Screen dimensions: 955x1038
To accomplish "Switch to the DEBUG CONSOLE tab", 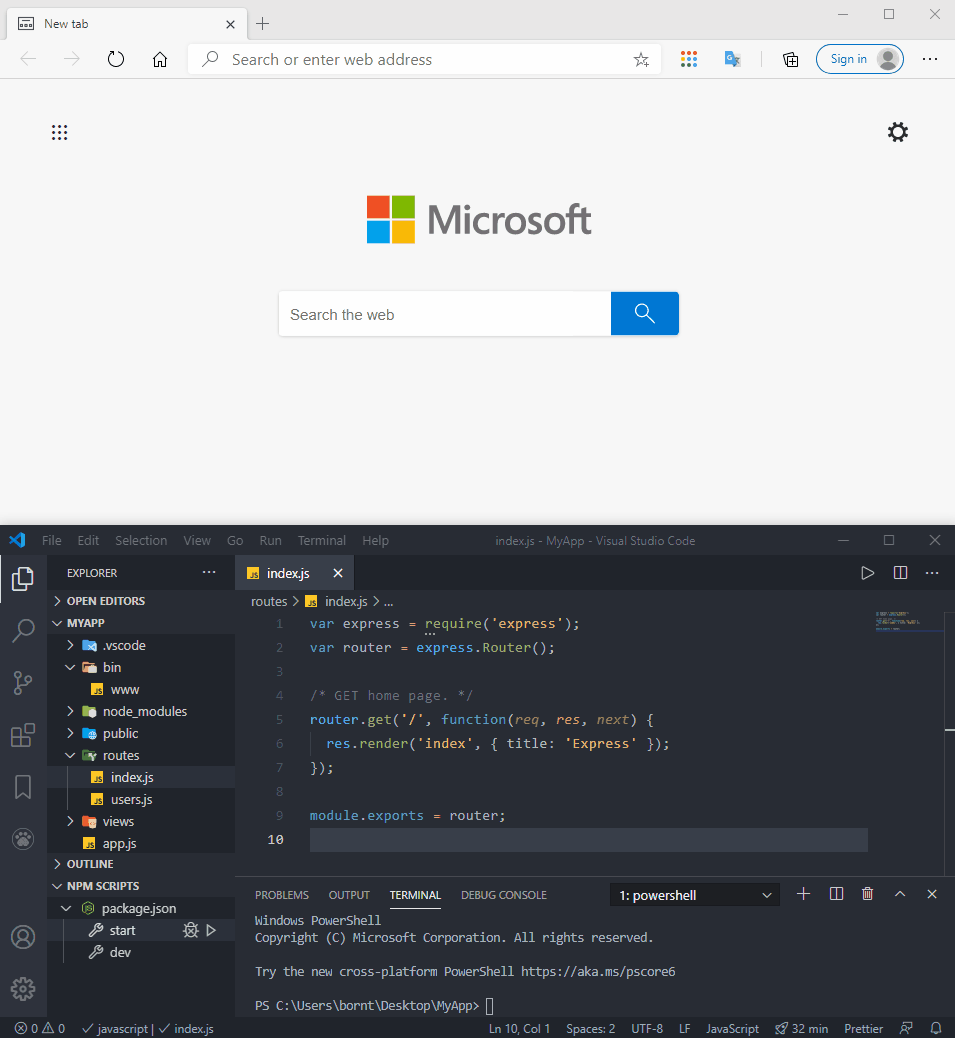I will [503, 895].
